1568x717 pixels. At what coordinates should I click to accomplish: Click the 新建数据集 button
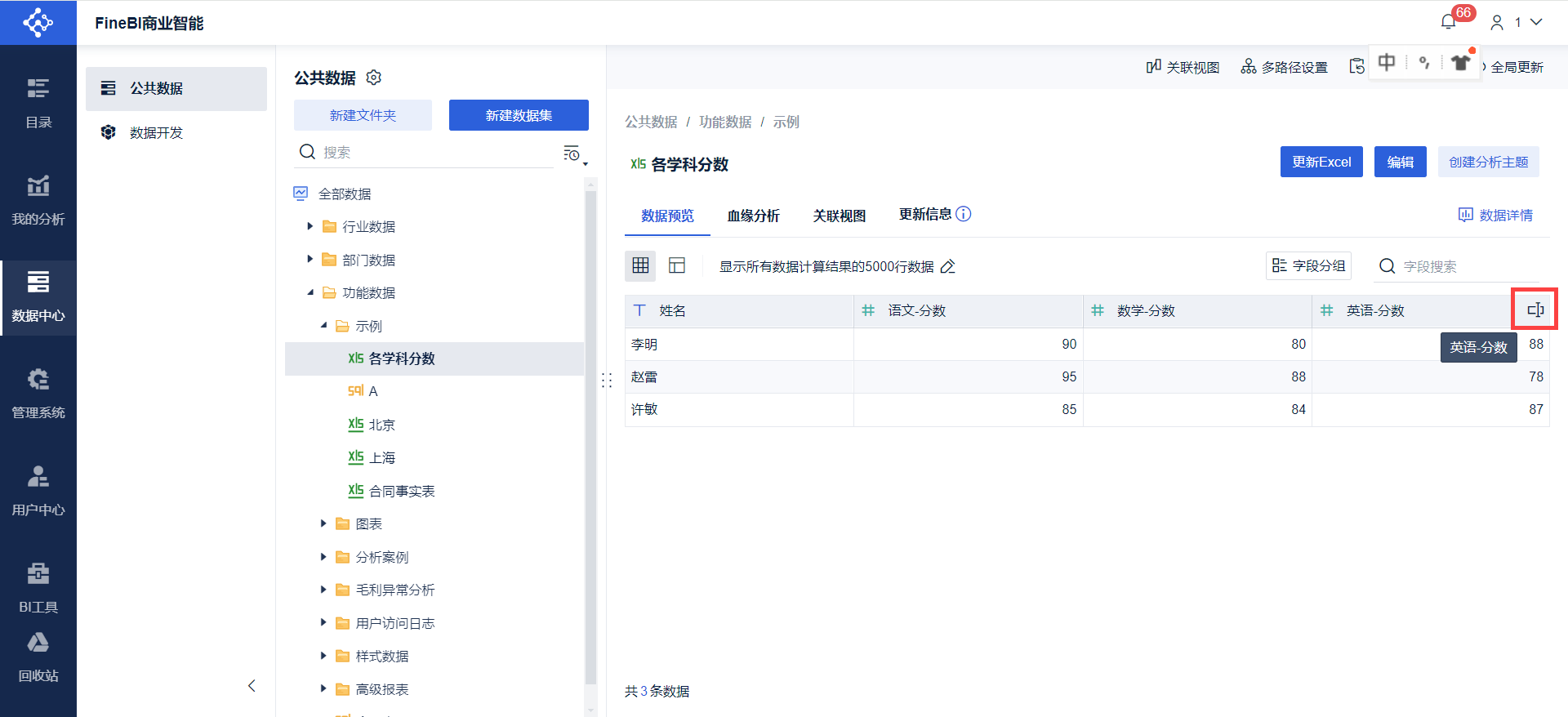pyautogui.click(x=519, y=115)
